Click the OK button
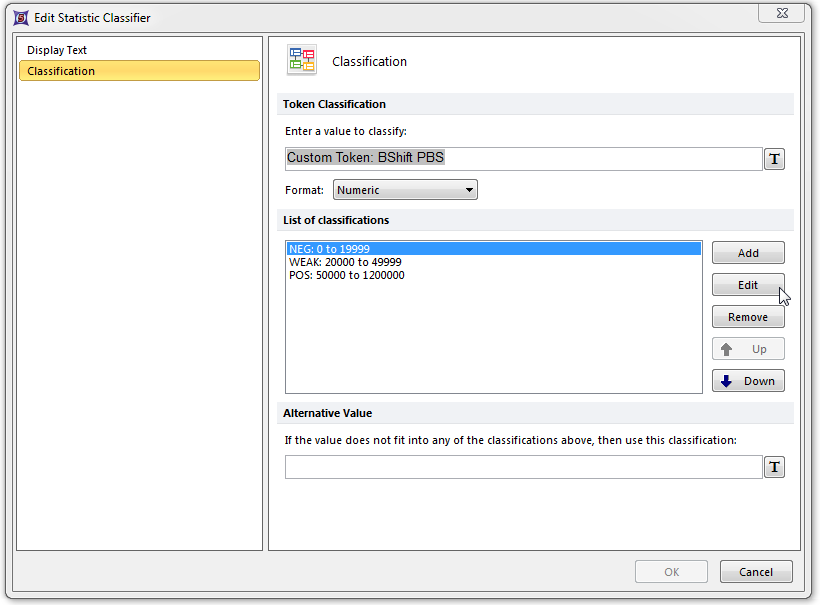The height and width of the screenshot is (605, 820). [672, 572]
